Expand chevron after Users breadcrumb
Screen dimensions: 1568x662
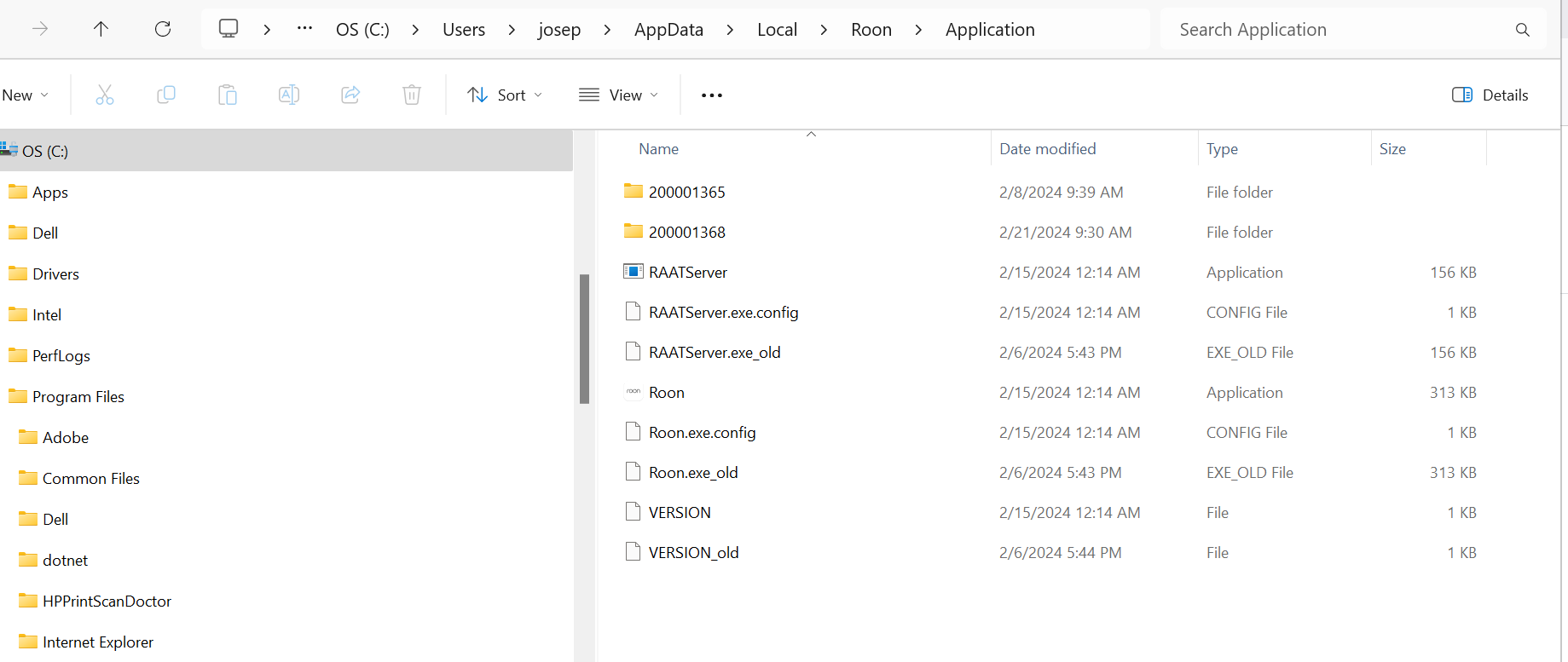point(512,30)
